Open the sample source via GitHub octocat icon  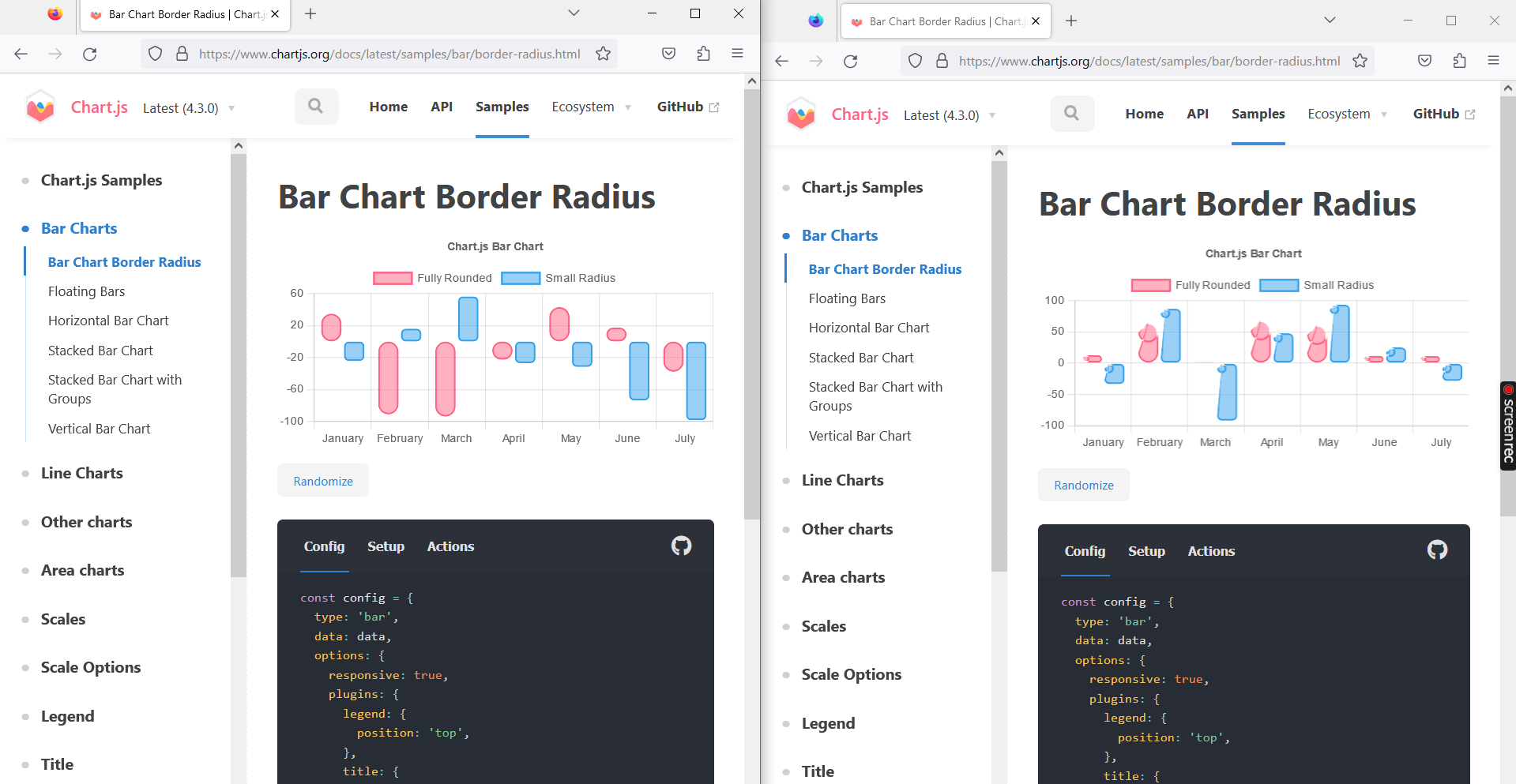tap(682, 546)
